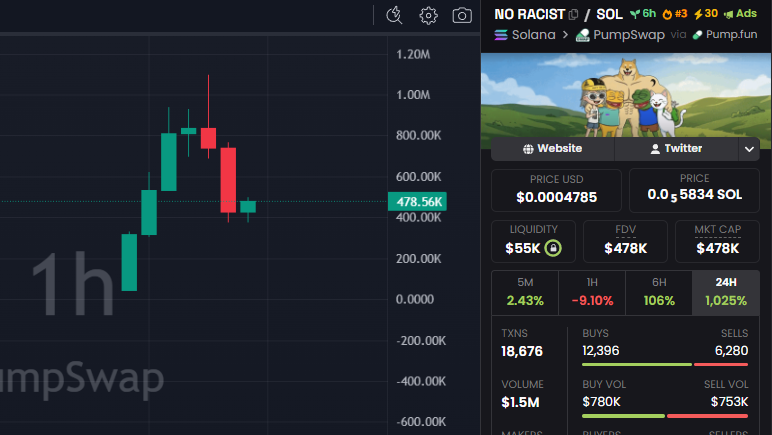Screen dimensions: 772x435
Task: Click the buys versus sells ratio bar
Action: coord(665,365)
